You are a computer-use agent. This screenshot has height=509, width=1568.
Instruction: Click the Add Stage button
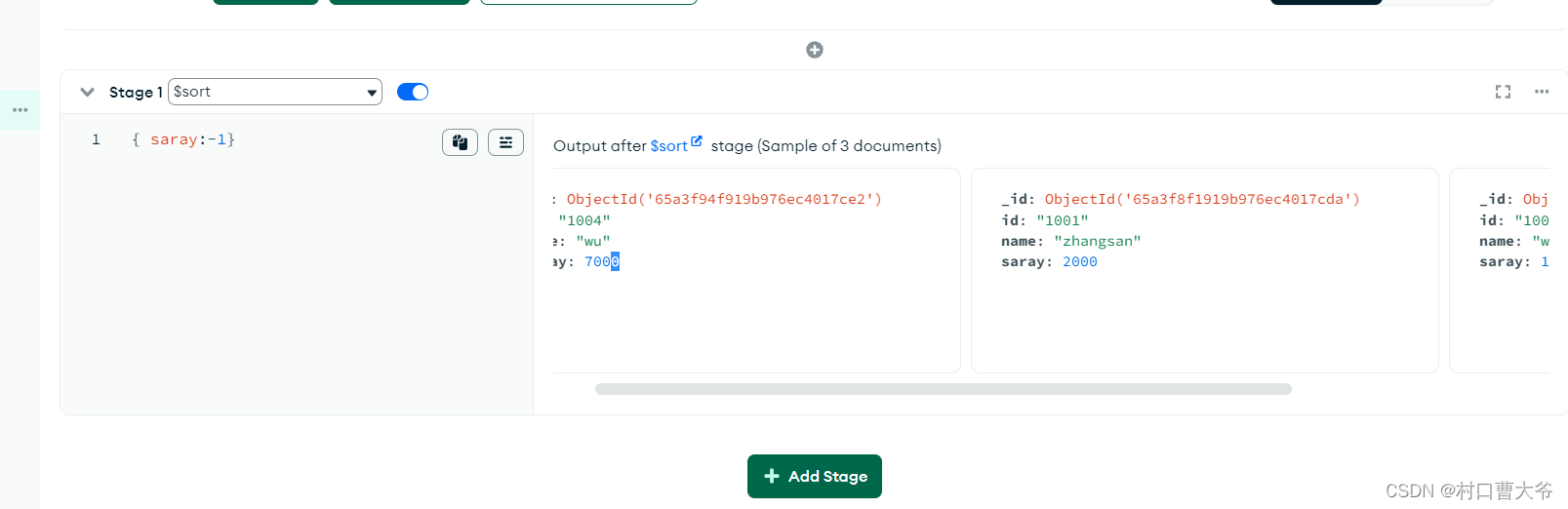(815, 476)
